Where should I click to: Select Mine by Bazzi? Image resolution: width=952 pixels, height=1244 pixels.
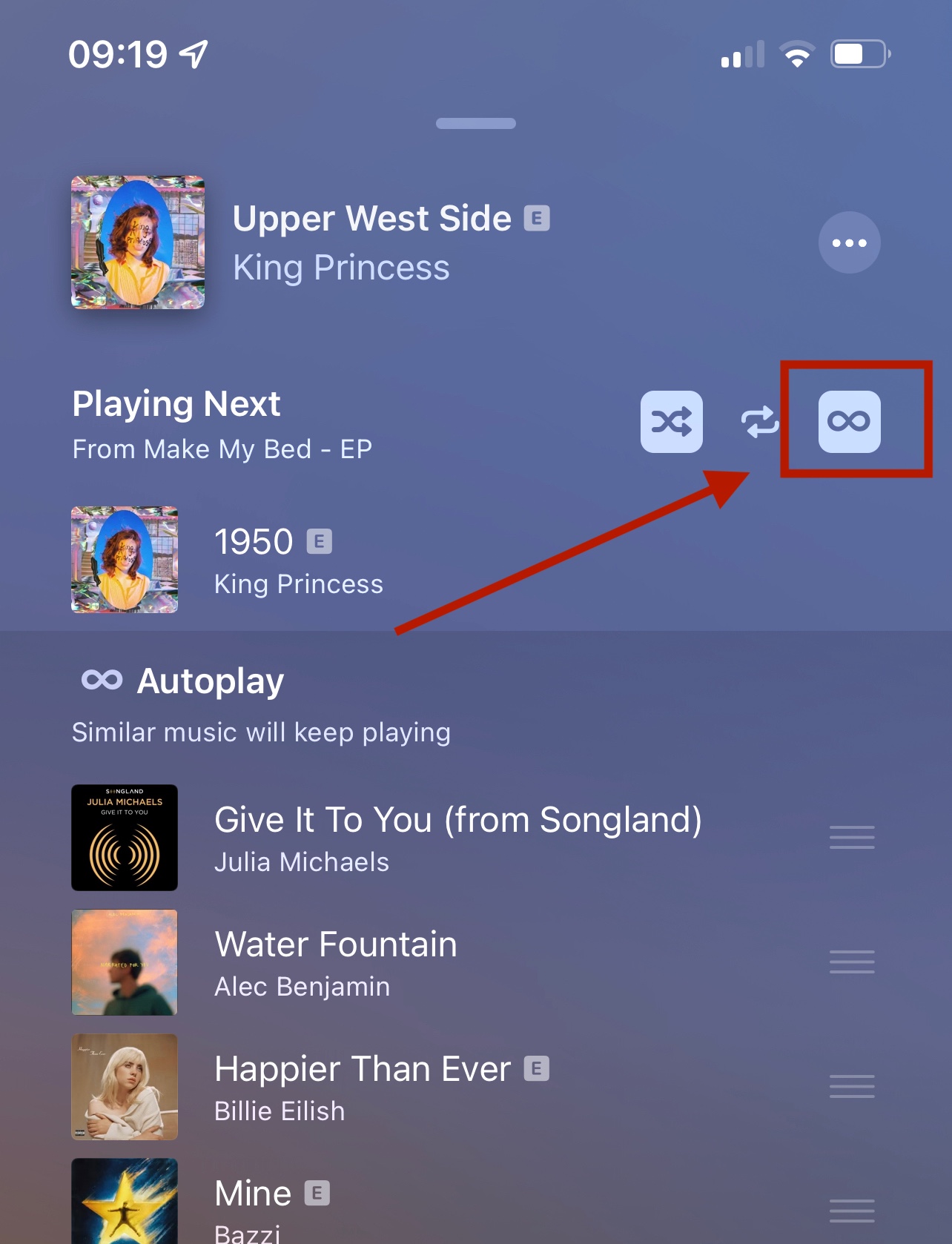point(476,1201)
